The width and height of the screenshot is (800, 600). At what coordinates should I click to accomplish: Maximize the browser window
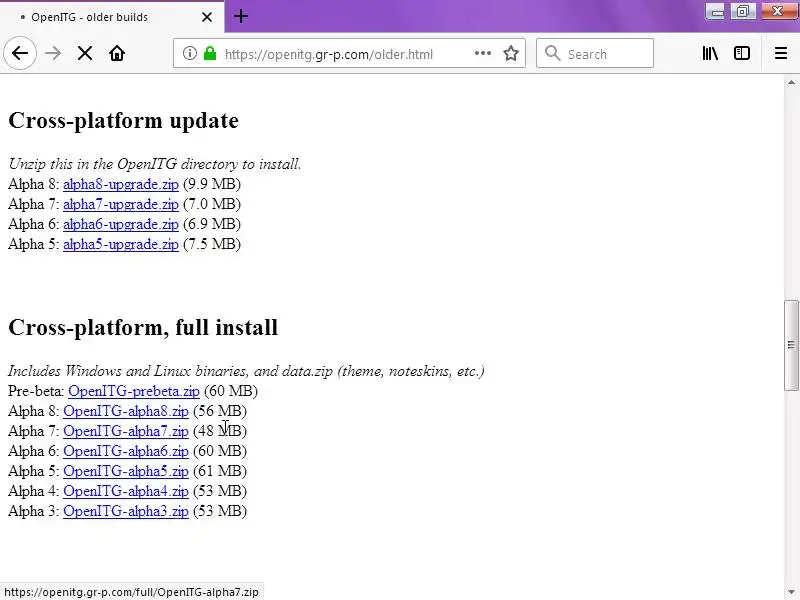click(743, 11)
